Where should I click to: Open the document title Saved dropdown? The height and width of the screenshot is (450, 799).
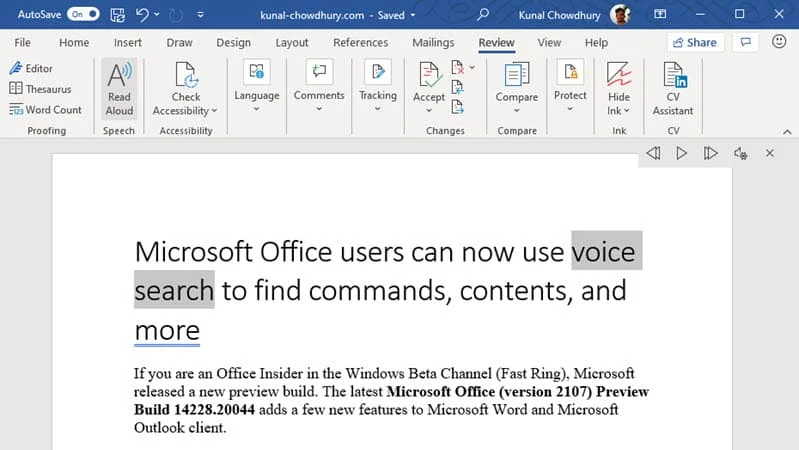click(x=413, y=15)
